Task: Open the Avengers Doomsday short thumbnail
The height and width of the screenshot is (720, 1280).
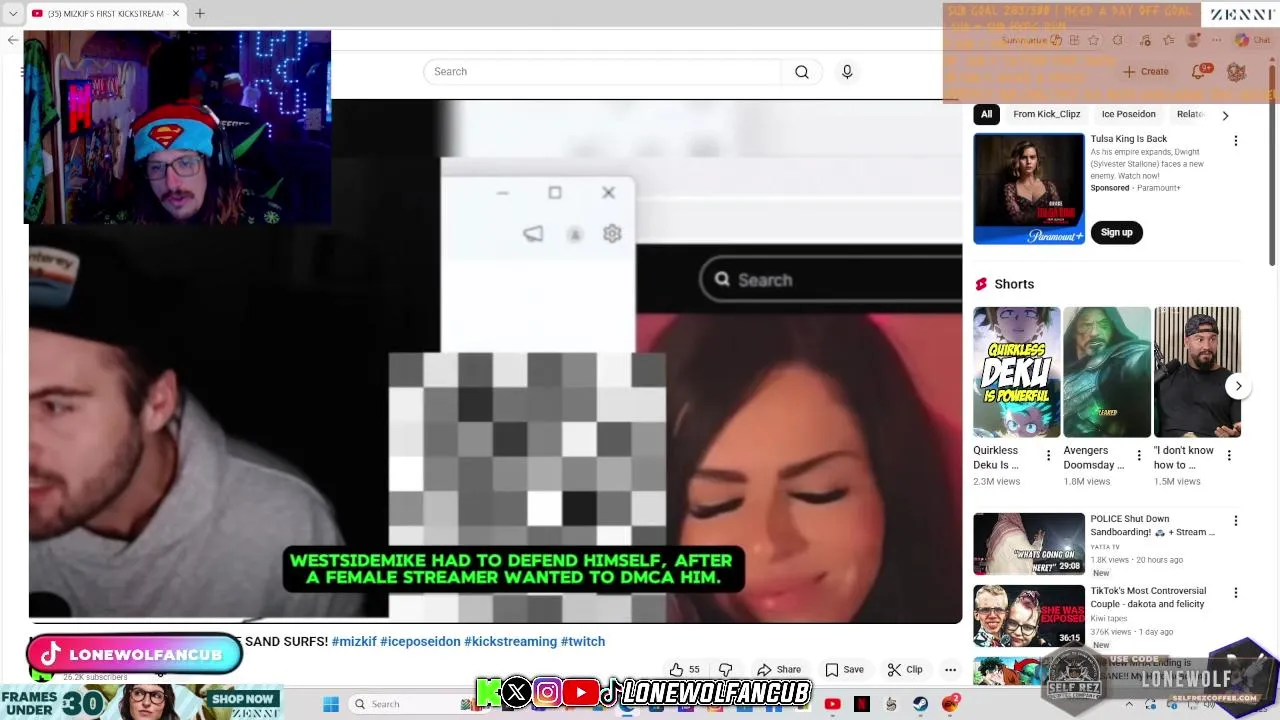Action: click(1107, 372)
